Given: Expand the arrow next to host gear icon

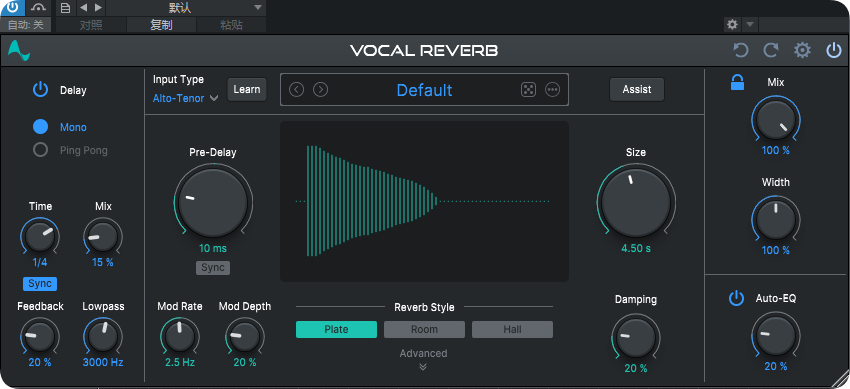Looking at the screenshot, I should [x=750, y=24].
